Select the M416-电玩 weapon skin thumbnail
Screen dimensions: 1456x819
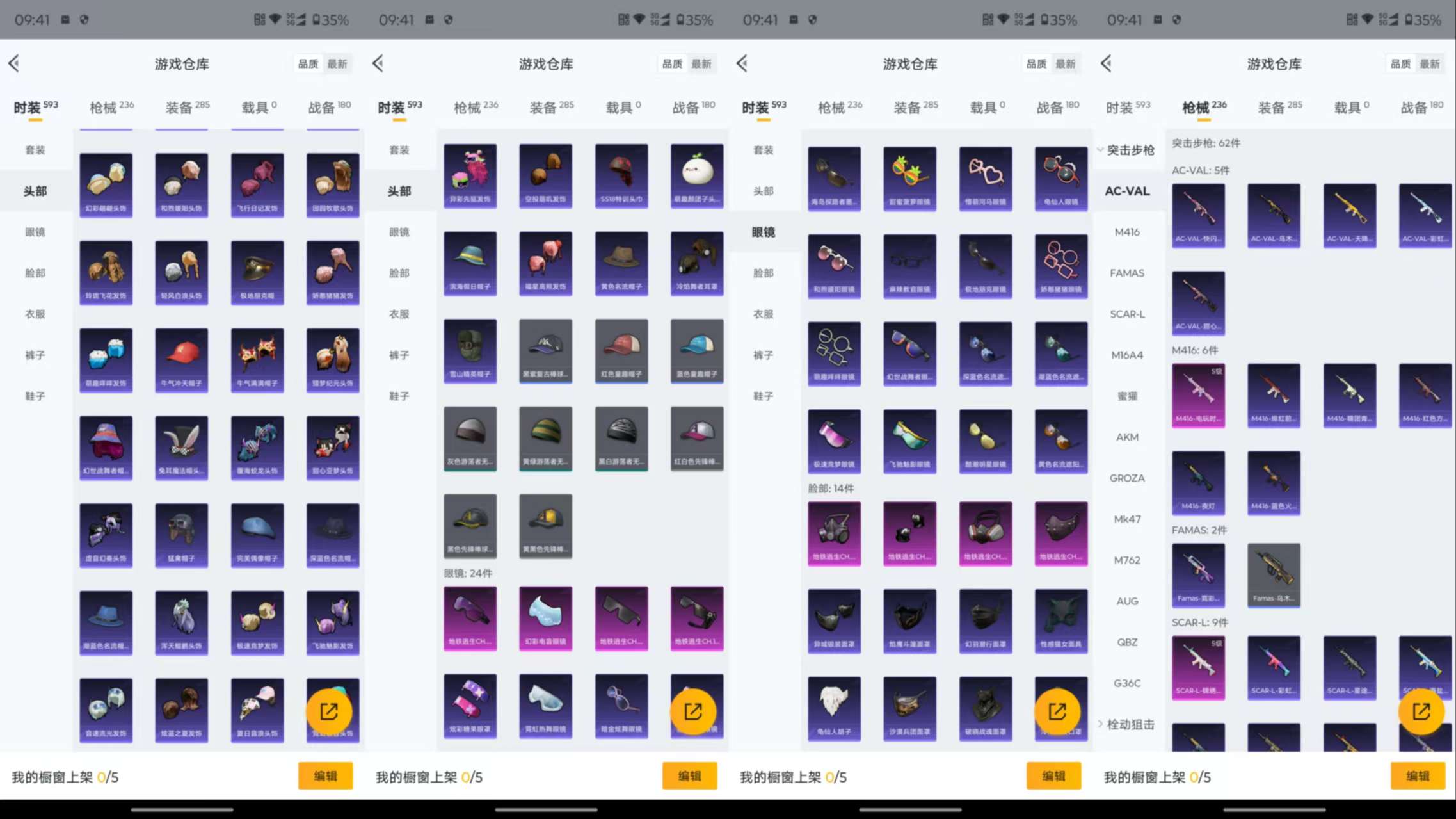click(x=1197, y=395)
